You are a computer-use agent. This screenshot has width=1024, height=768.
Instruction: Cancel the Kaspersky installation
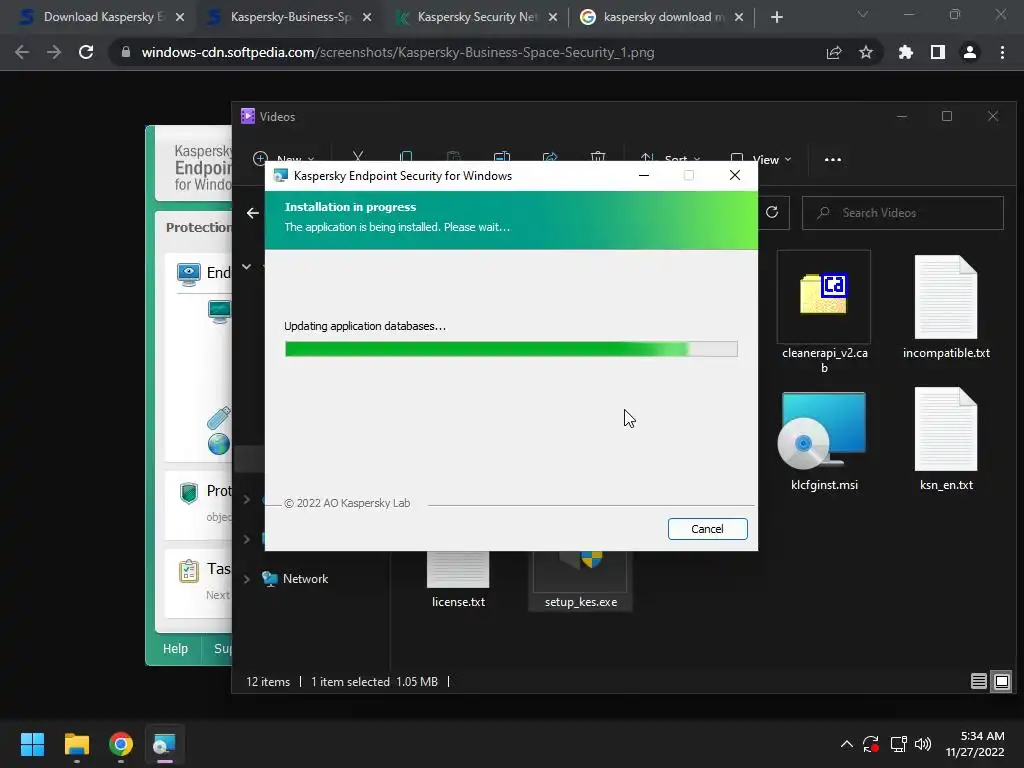pos(707,529)
